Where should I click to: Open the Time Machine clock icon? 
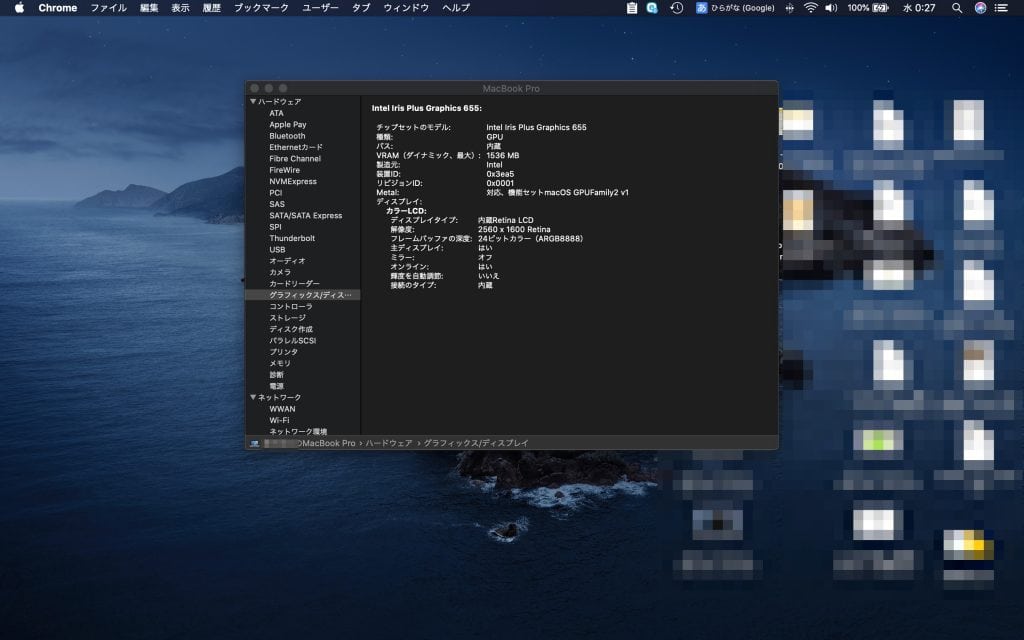click(677, 8)
